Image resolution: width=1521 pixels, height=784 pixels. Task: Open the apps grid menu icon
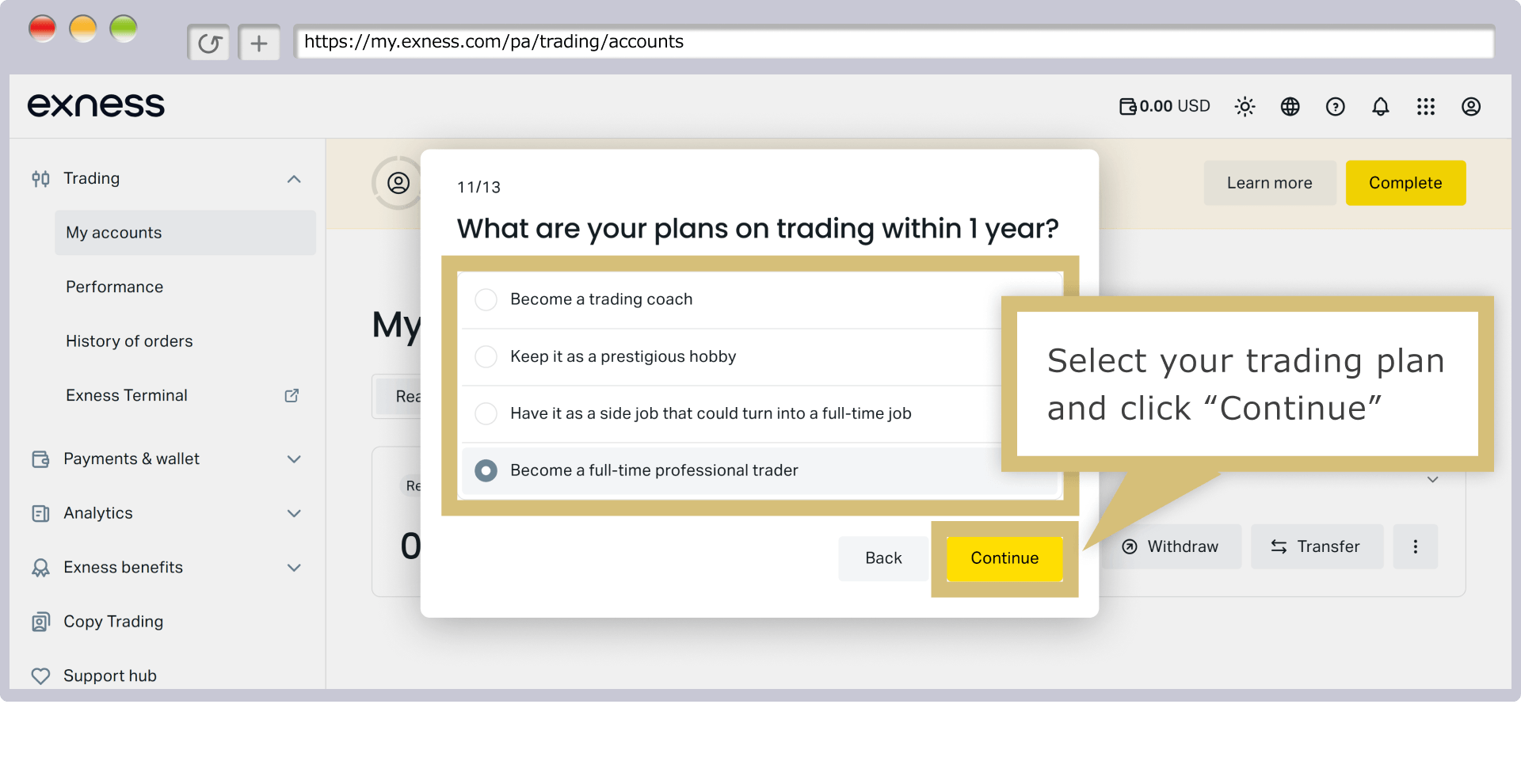[1425, 106]
